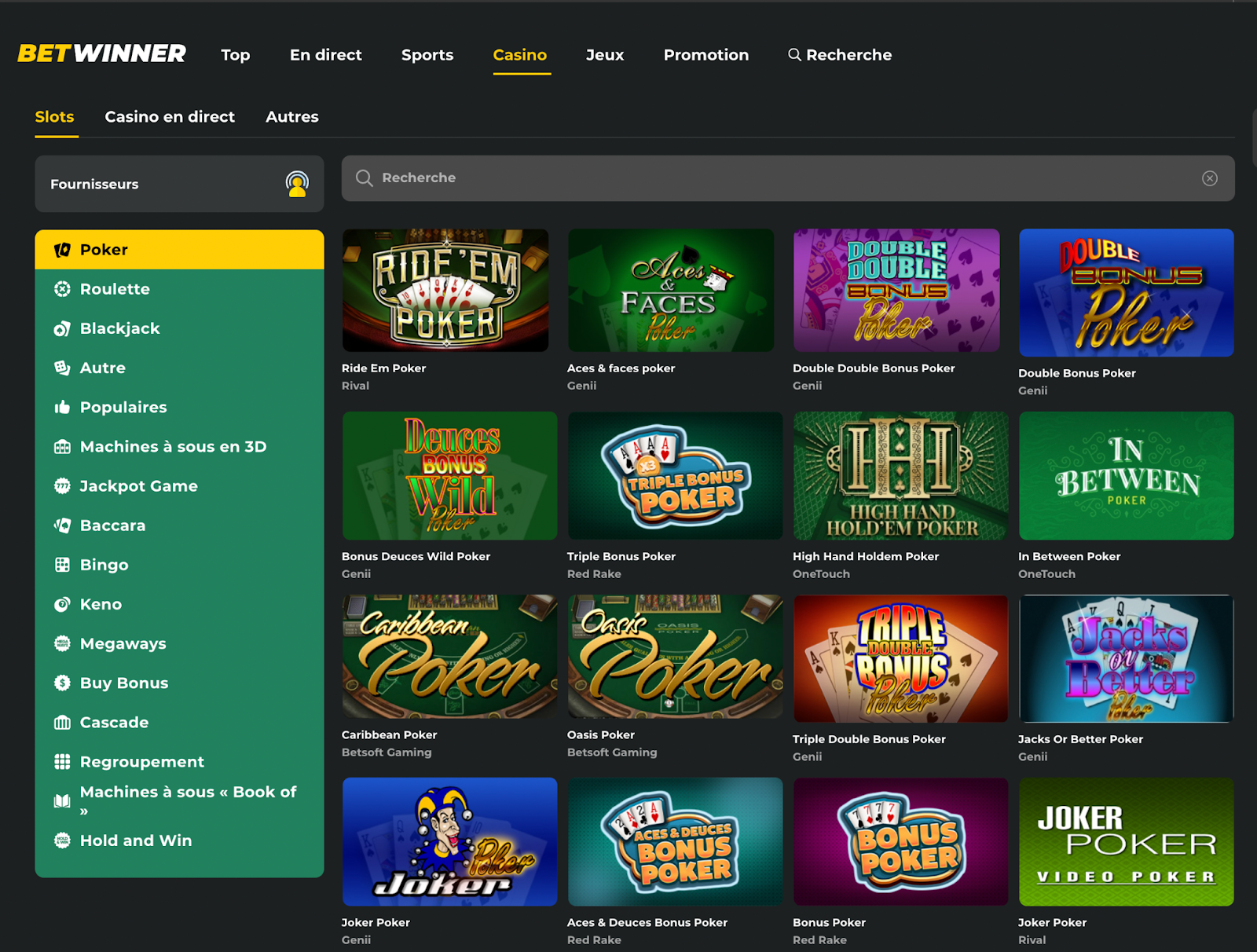1257x952 pixels.
Task: Click the Machines à sous en 3D icon
Action: point(62,447)
